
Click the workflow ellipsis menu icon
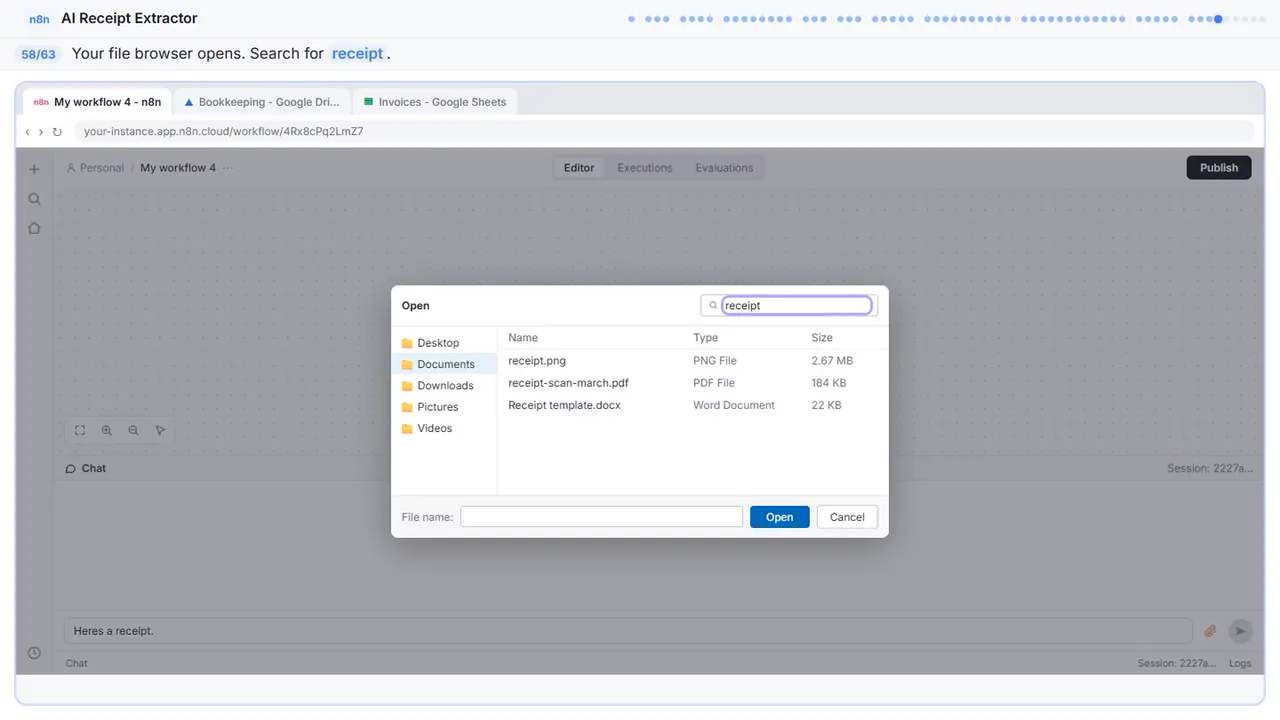pos(228,168)
